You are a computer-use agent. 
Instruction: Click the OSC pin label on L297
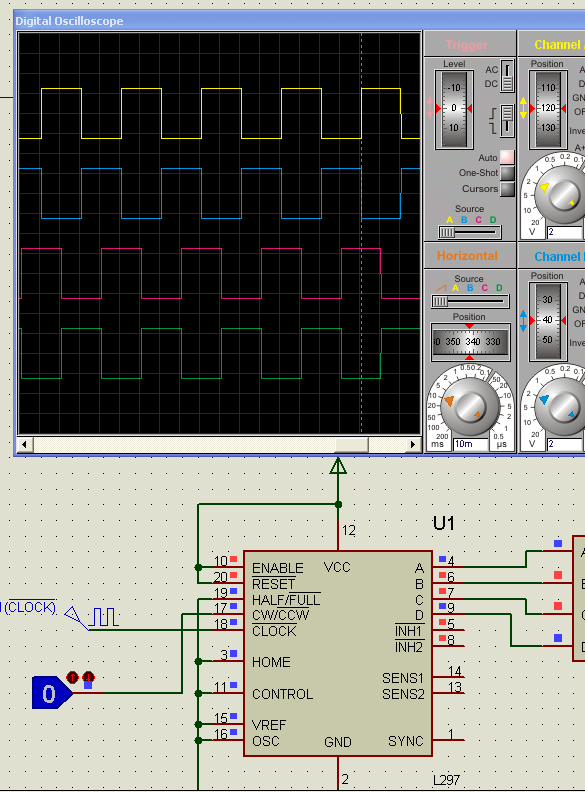[x=266, y=741]
